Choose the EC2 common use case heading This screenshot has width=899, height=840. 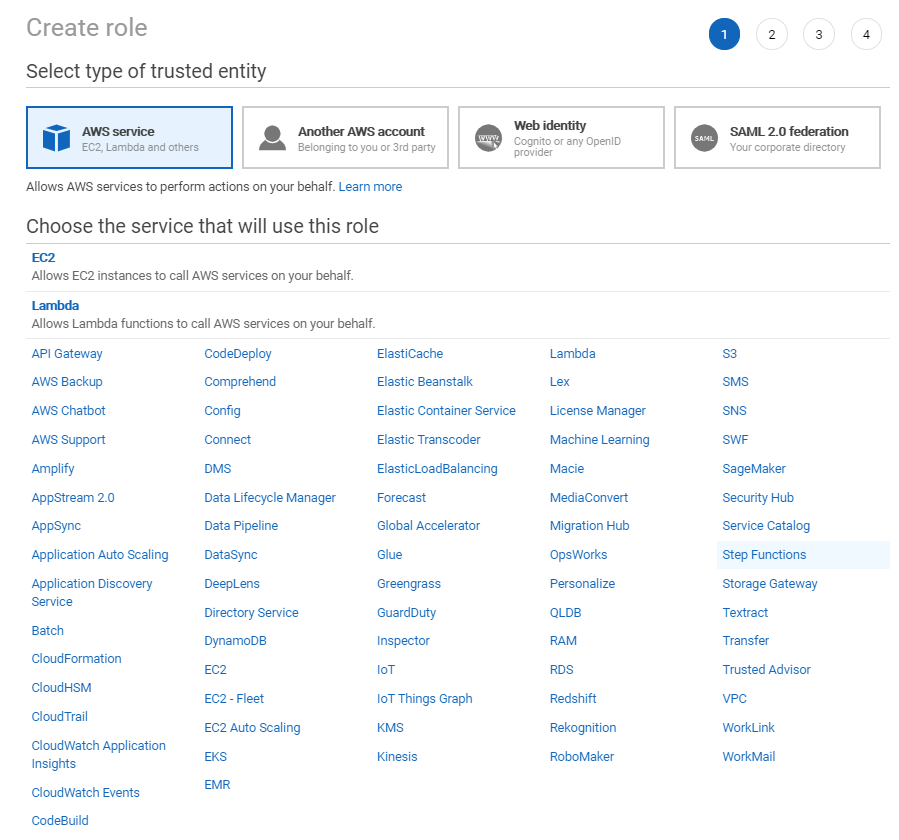click(x=44, y=258)
